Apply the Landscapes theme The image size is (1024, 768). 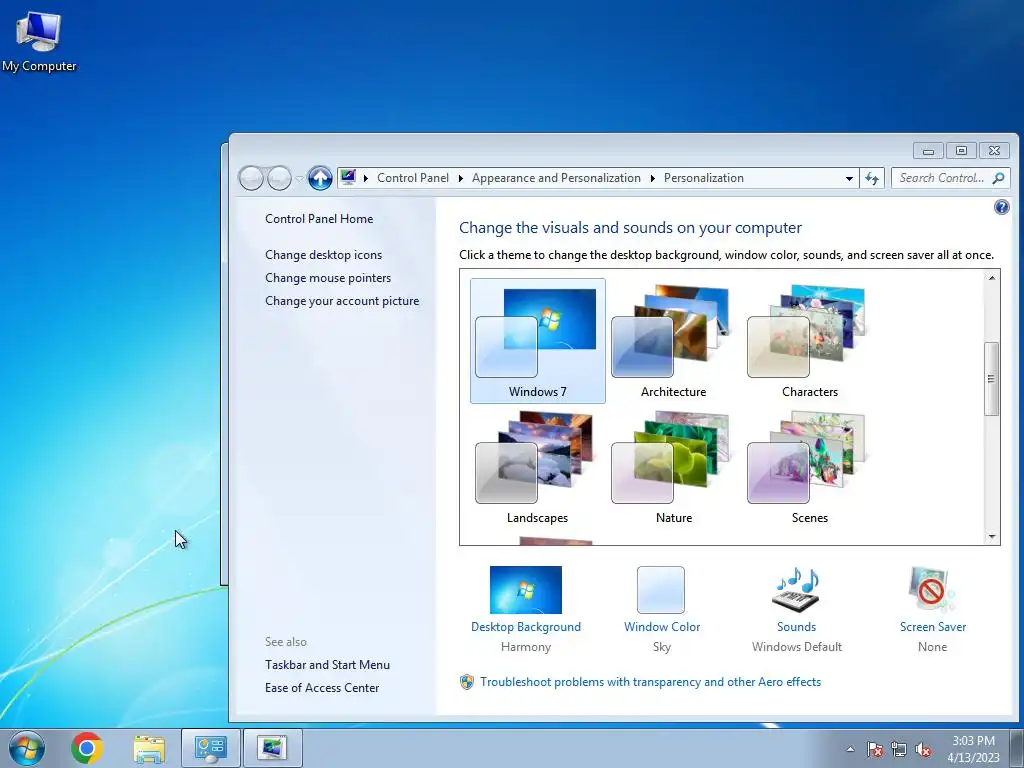tap(537, 467)
